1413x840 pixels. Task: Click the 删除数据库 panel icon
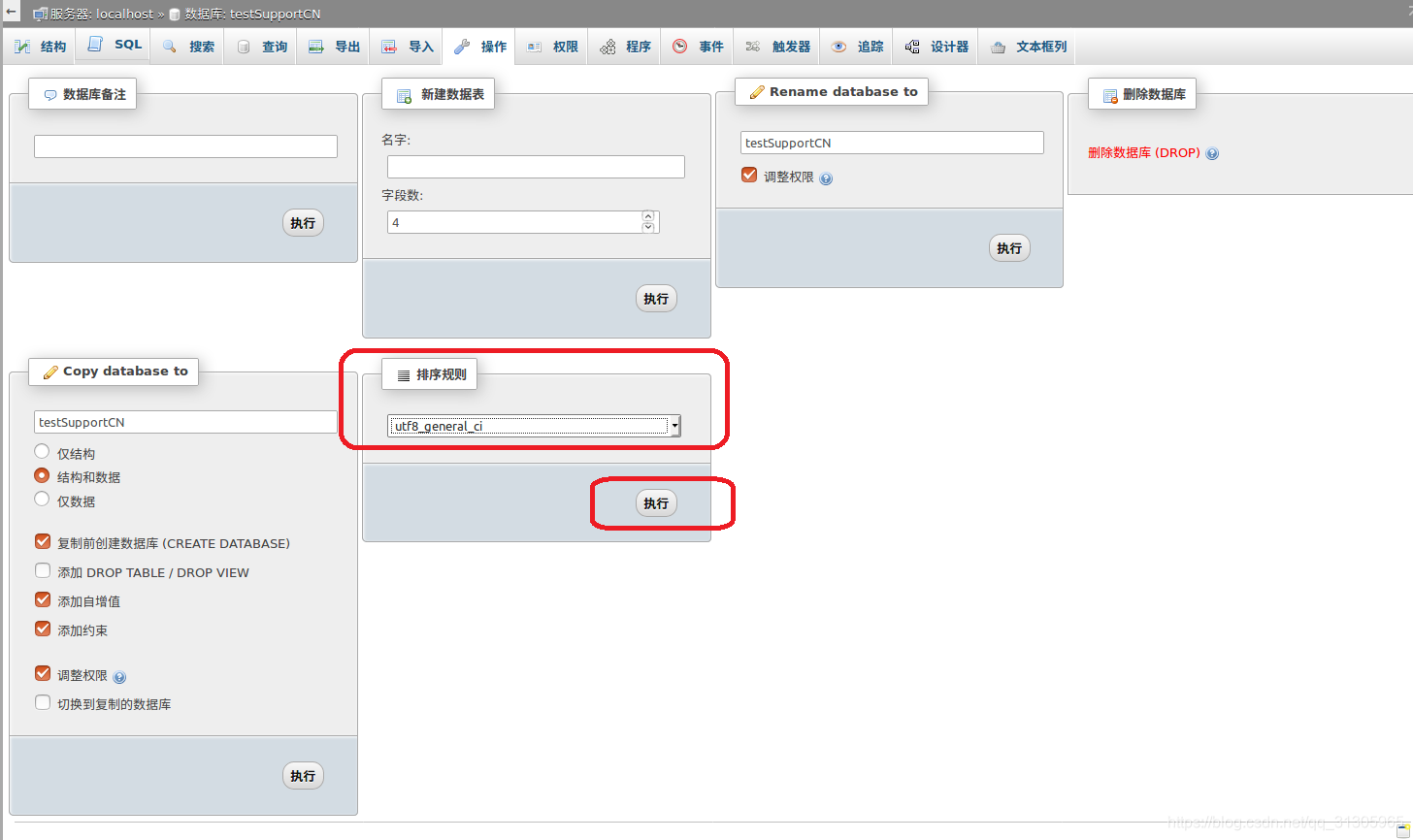click(x=1110, y=95)
